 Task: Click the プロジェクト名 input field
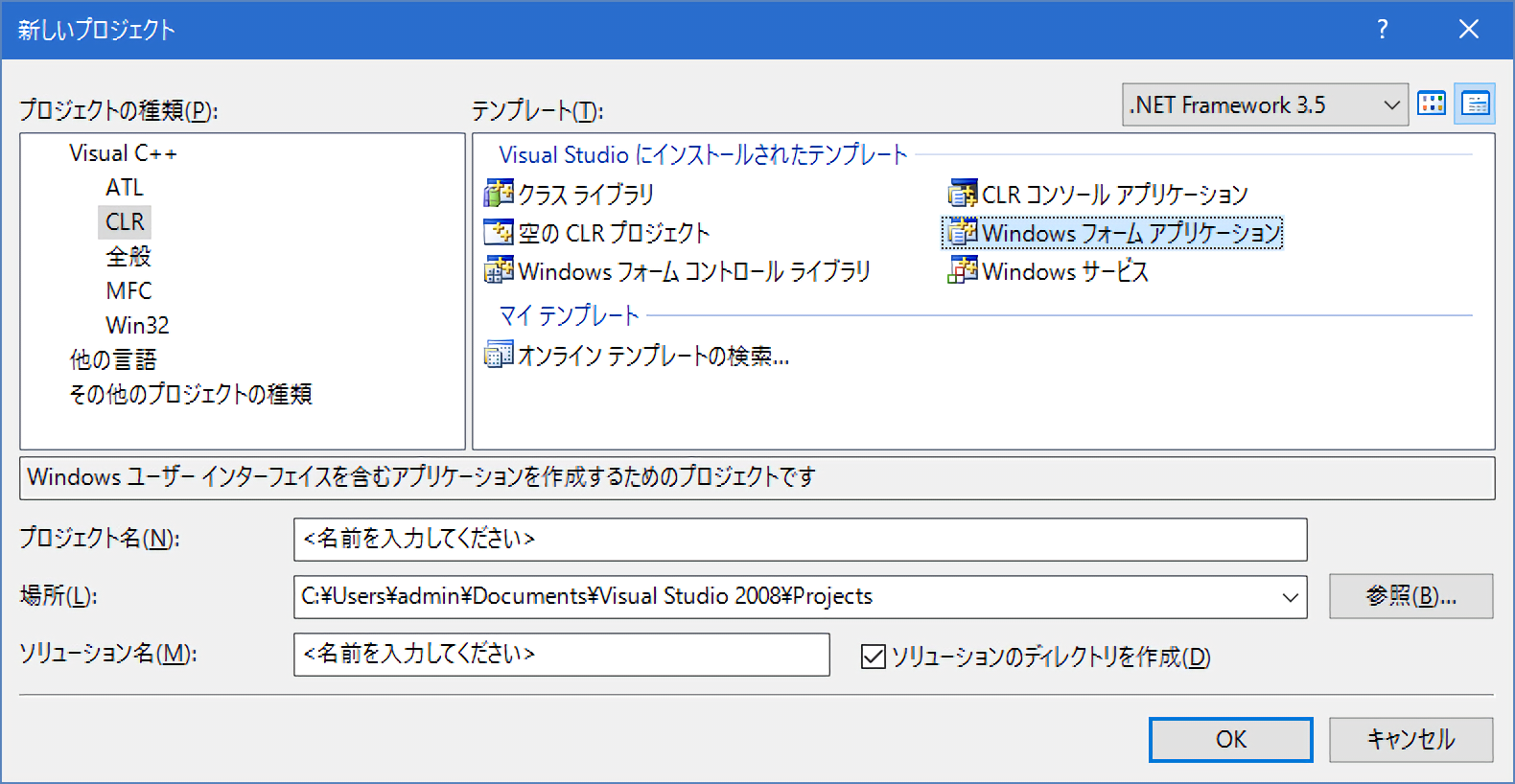800,540
